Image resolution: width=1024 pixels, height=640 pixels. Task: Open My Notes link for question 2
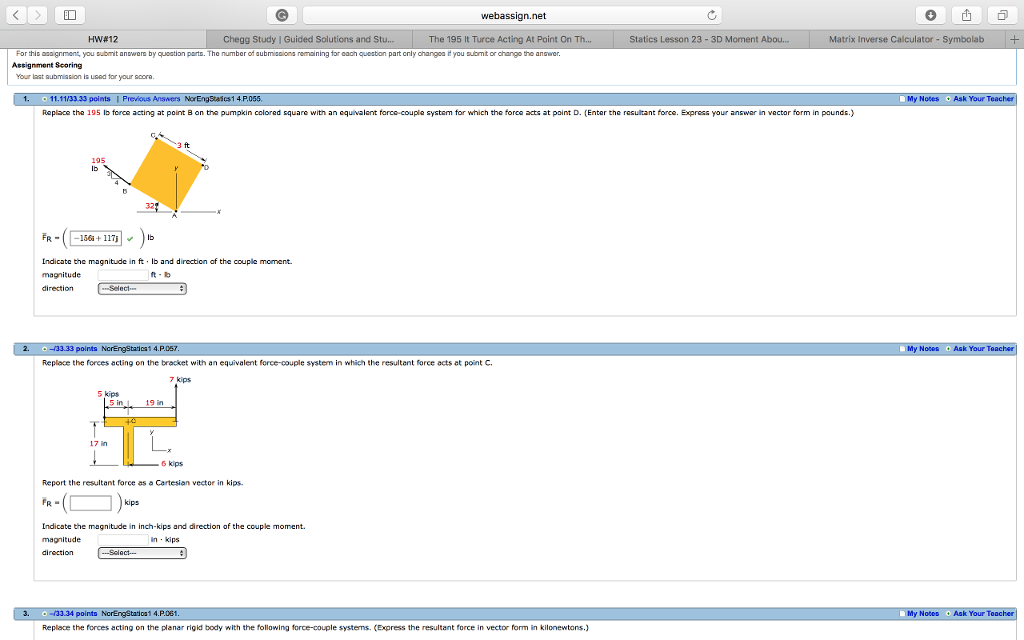[923, 349]
